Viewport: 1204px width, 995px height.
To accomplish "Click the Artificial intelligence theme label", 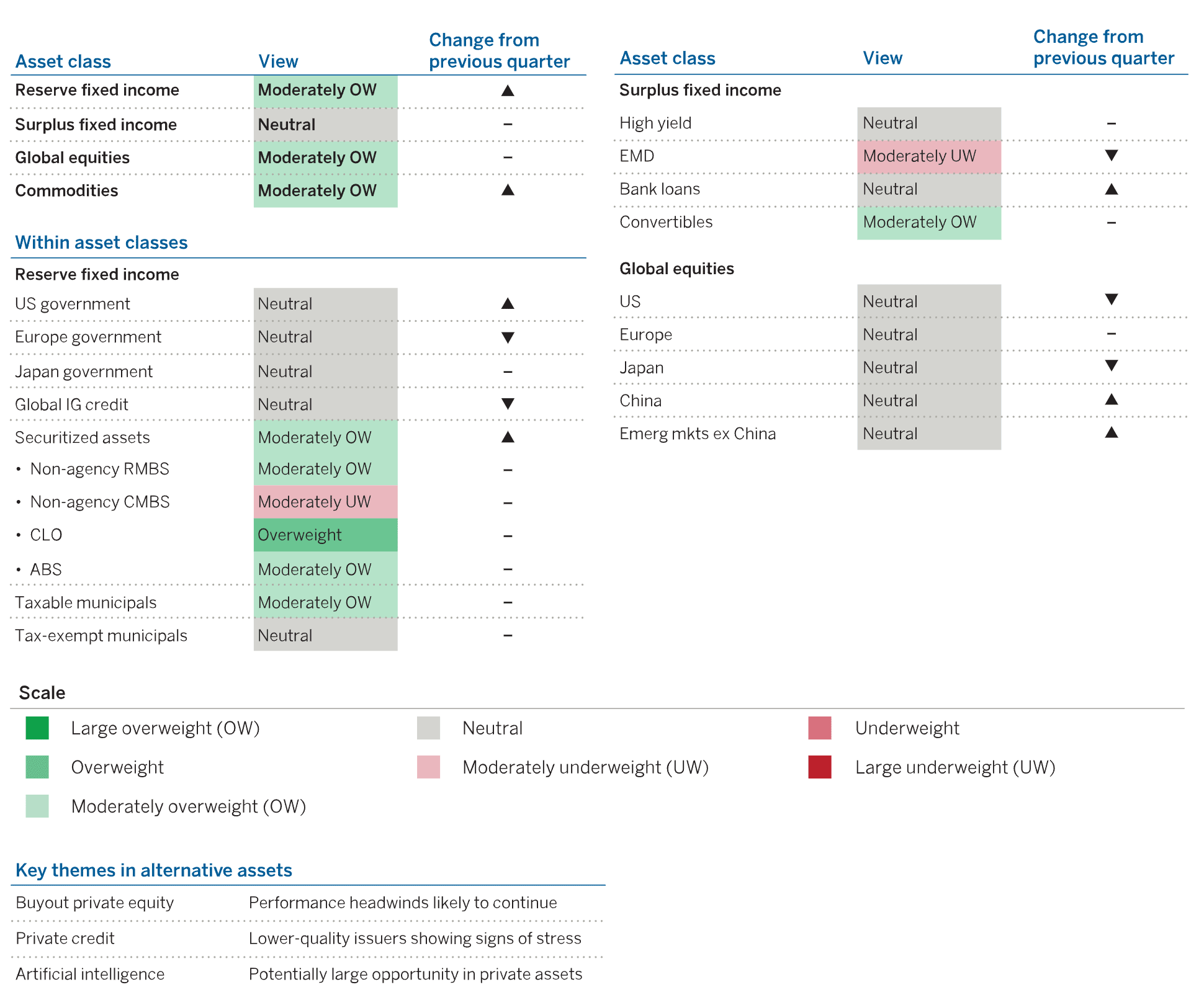I will tap(90, 974).
